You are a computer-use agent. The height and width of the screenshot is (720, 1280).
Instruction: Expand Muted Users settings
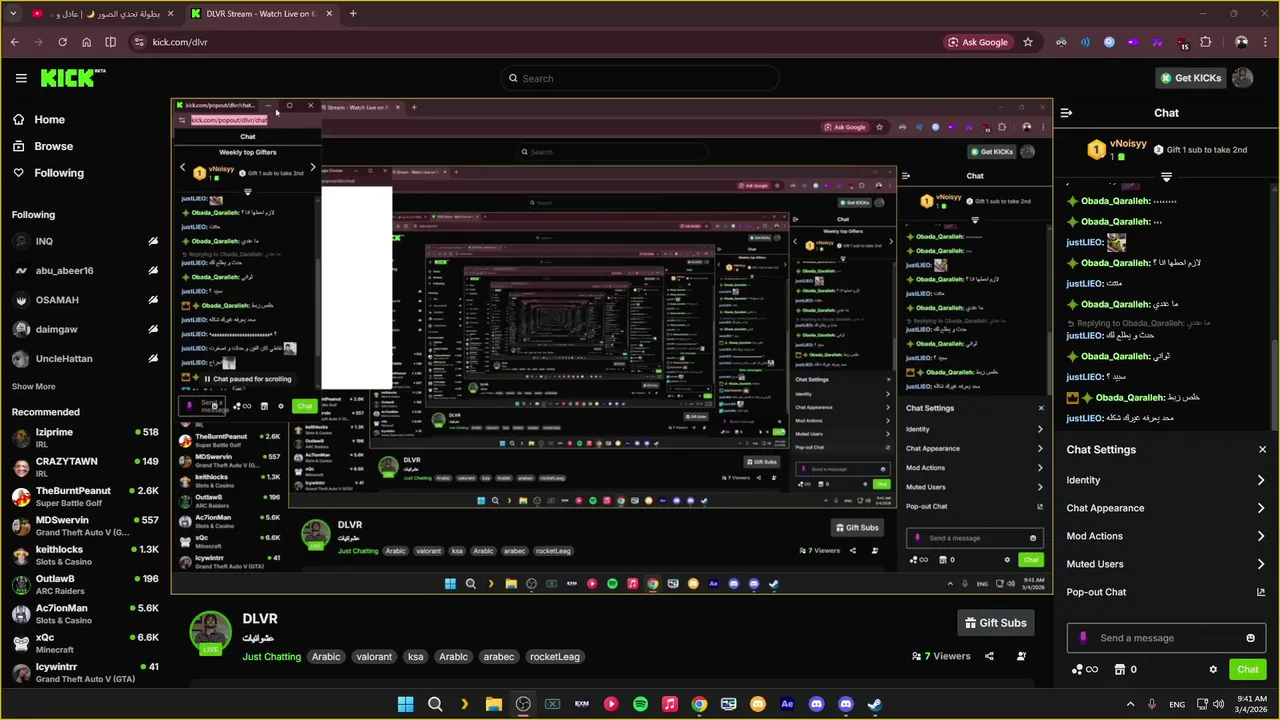pyautogui.click(x=1166, y=564)
